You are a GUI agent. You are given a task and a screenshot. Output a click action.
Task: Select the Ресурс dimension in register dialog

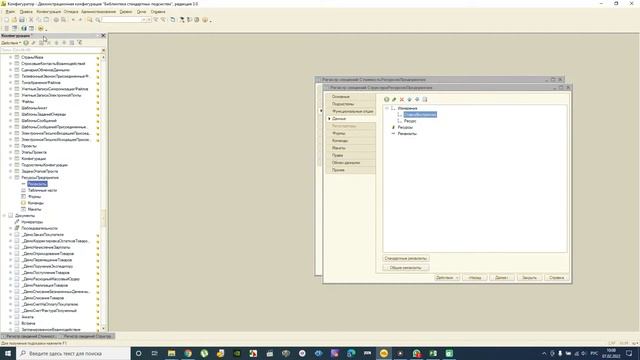click(x=410, y=121)
